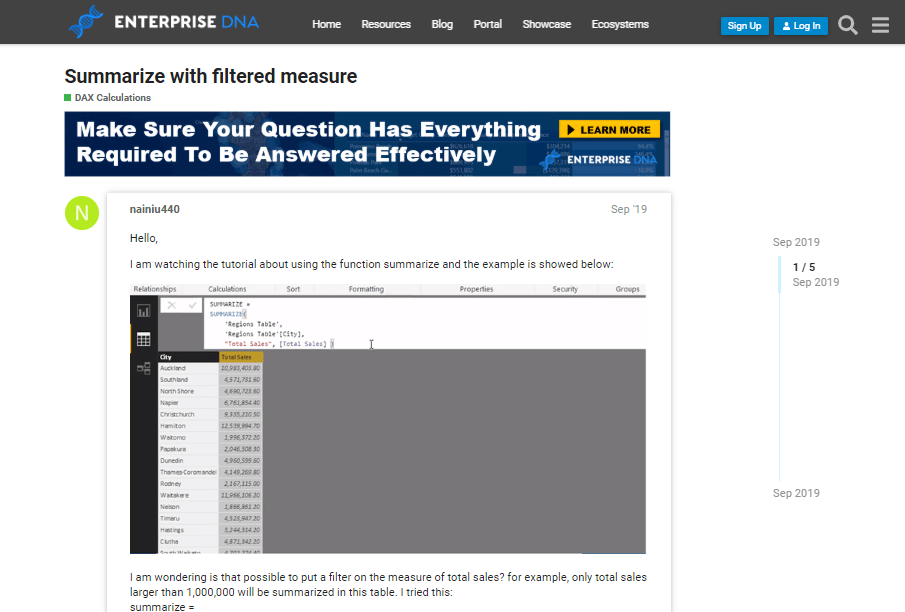Viewport: 905px width, 612px height.
Task: Go to the Blog page
Action: [442, 24]
